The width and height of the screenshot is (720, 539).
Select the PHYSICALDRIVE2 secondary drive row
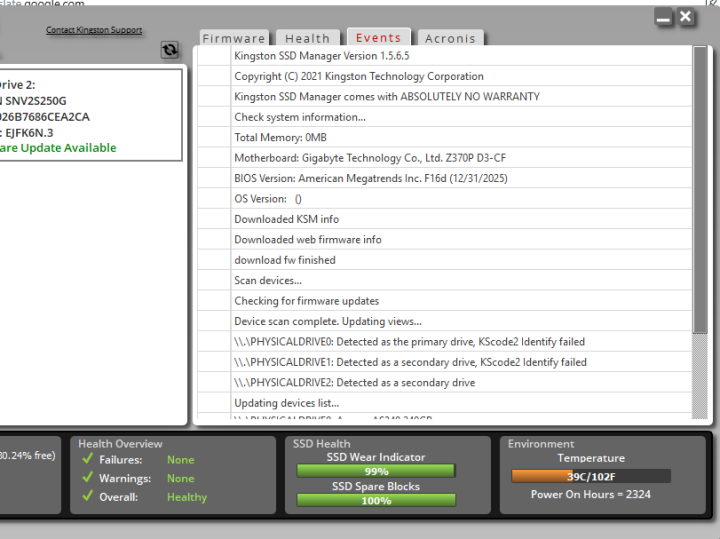click(x=444, y=382)
